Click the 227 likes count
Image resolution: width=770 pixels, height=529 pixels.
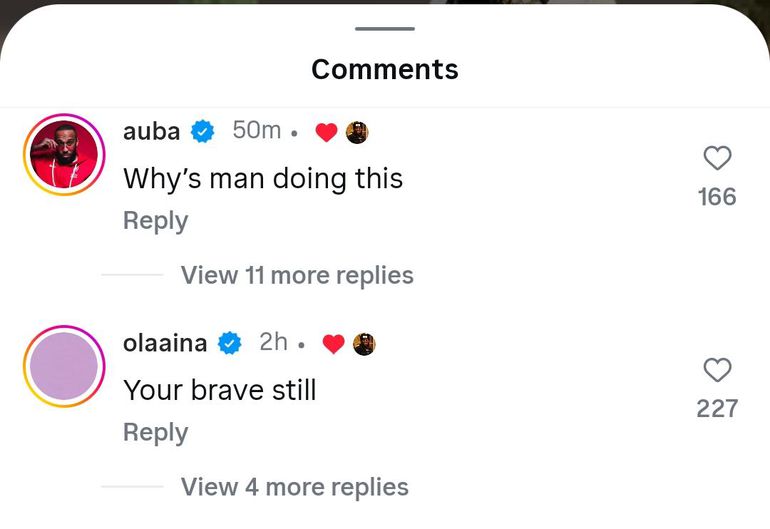click(717, 408)
